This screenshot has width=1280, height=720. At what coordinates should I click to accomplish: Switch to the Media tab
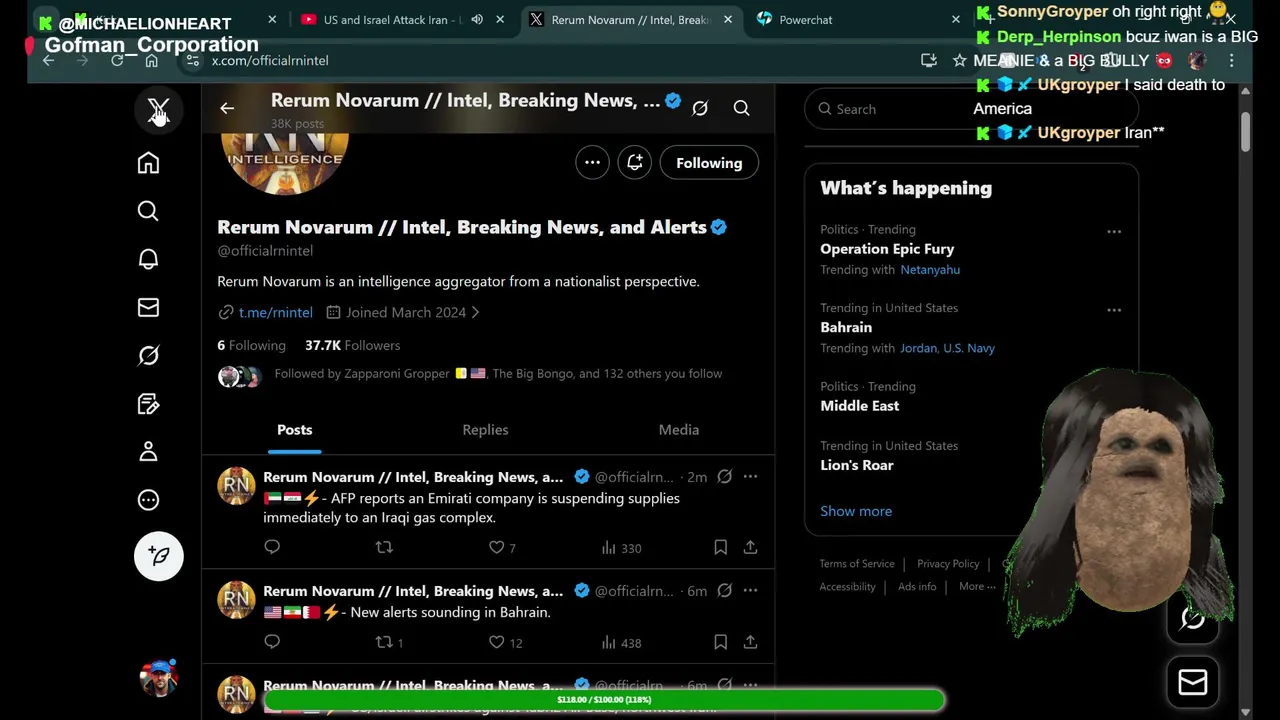click(678, 430)
